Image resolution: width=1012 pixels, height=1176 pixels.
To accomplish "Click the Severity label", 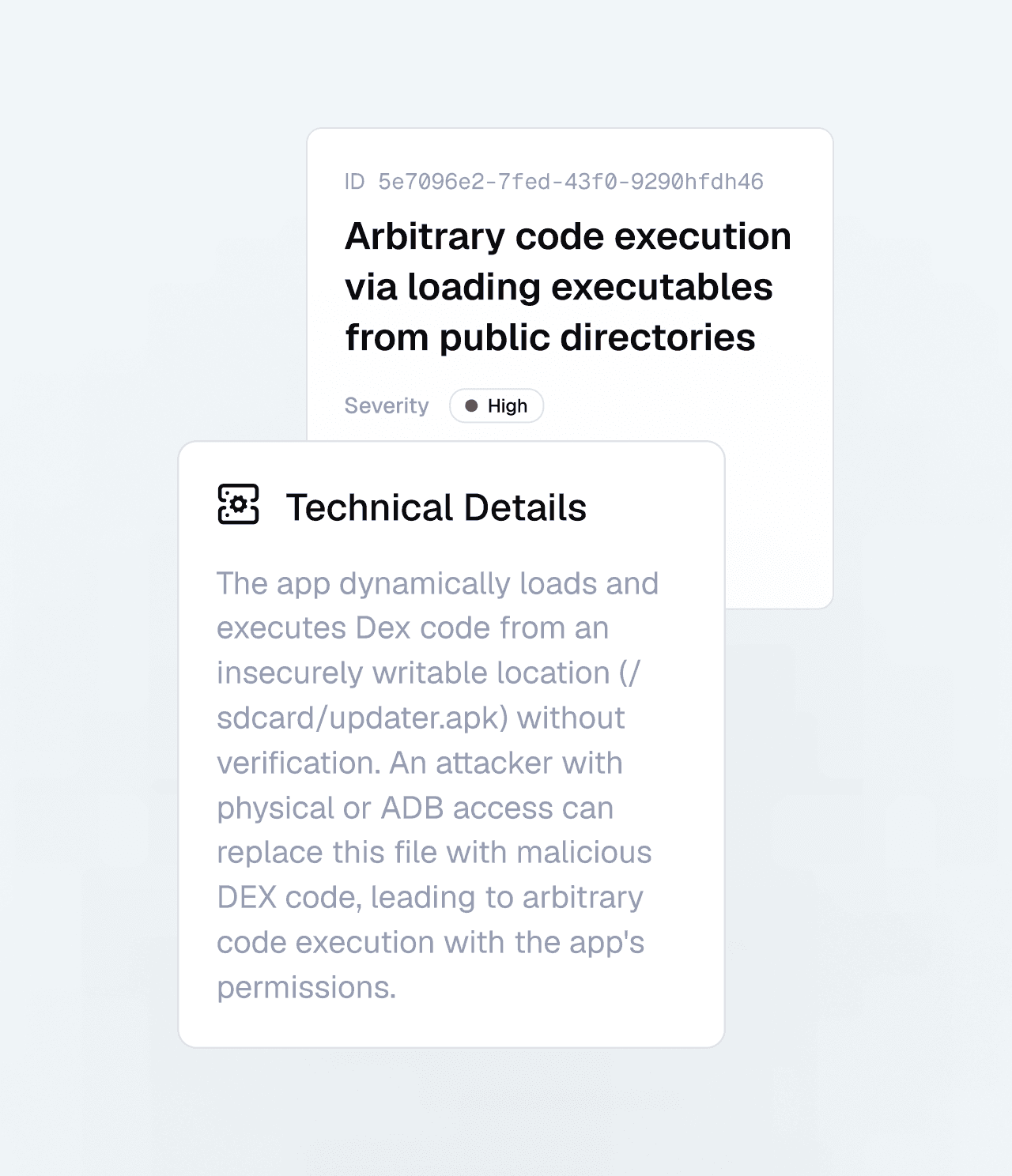I will pyautogui.click(x=387, y=406).
